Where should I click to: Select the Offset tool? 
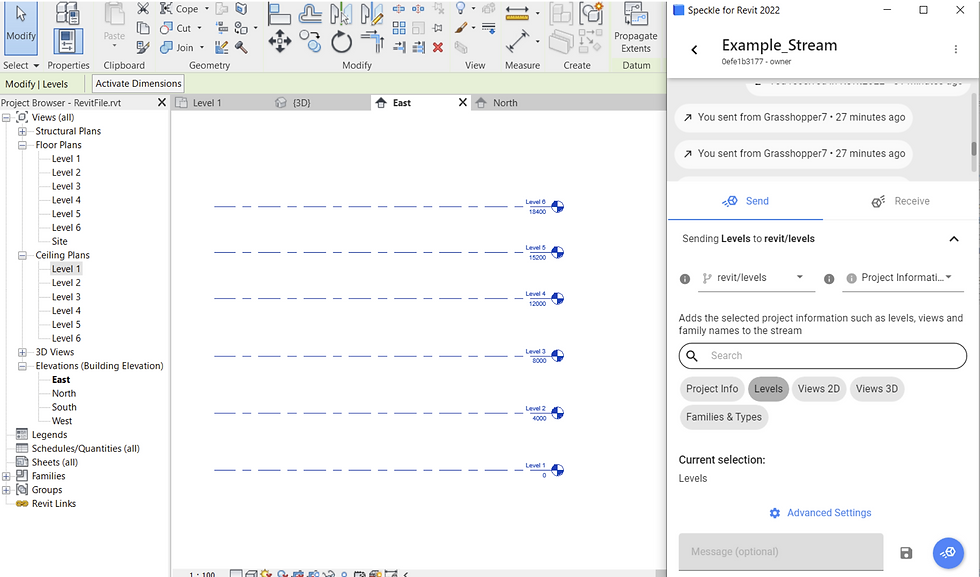(x=311, y=13)
